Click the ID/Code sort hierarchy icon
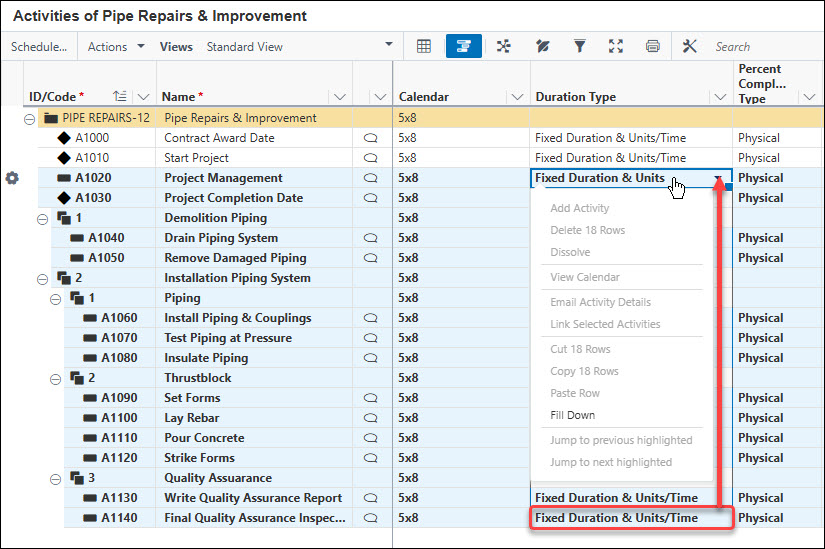825x549 pixels. coord(120,96)
